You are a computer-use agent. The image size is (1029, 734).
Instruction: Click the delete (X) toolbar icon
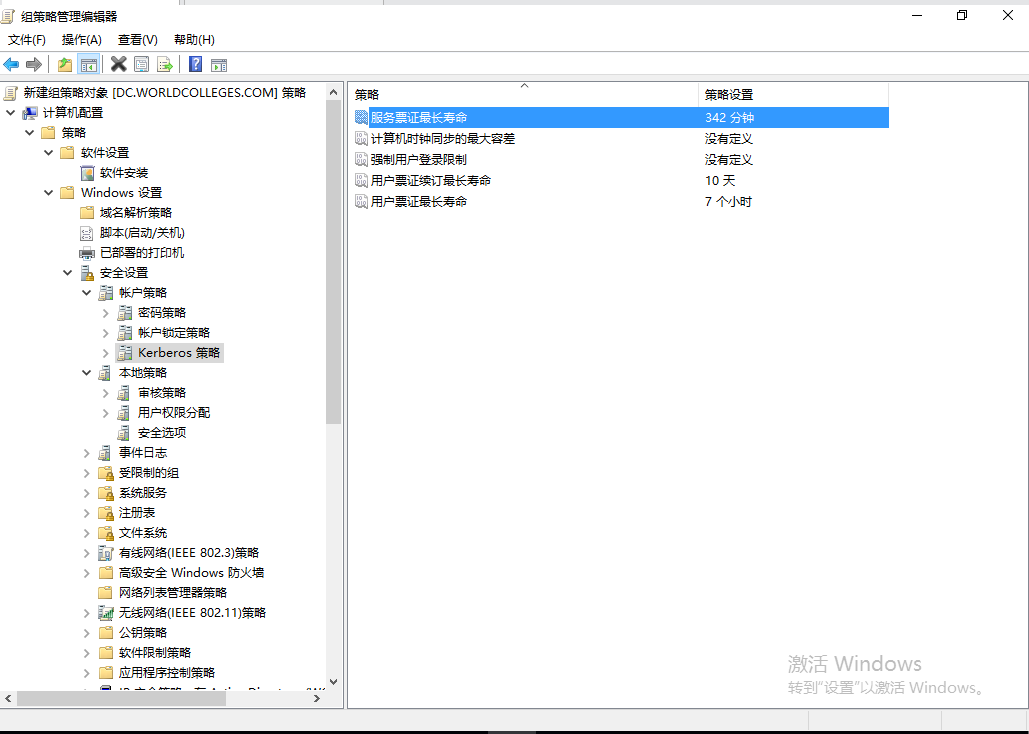pos(118,63)
